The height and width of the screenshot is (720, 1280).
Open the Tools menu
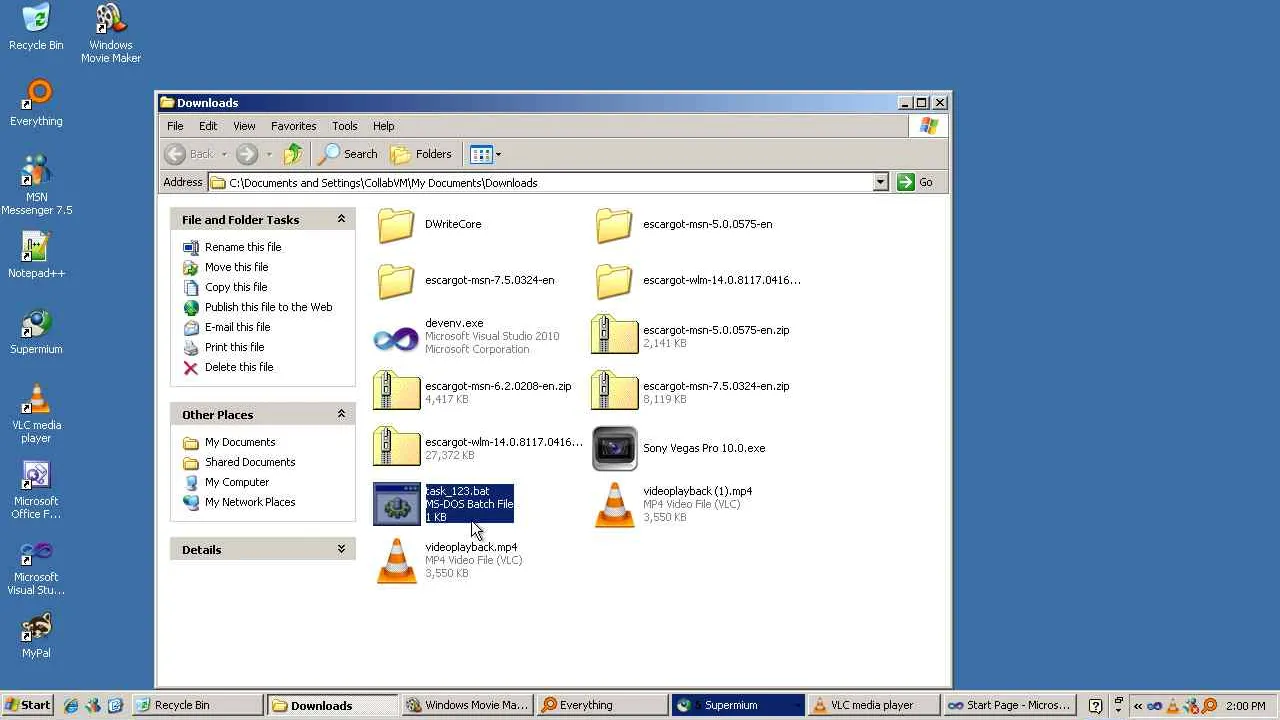tap(345, 126)
